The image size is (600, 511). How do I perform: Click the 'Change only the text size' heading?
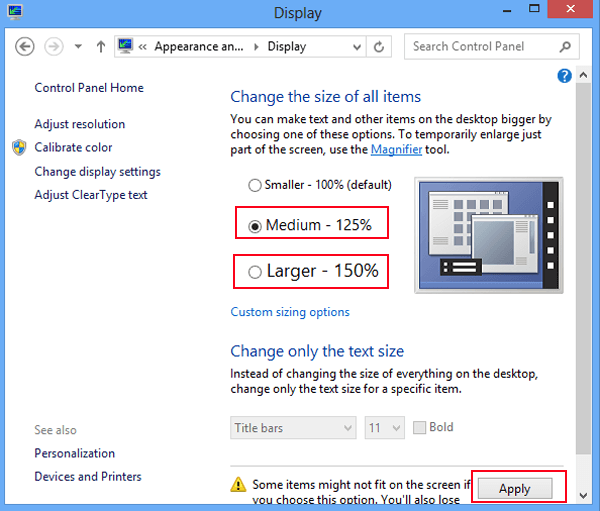(x=317, y=351)
